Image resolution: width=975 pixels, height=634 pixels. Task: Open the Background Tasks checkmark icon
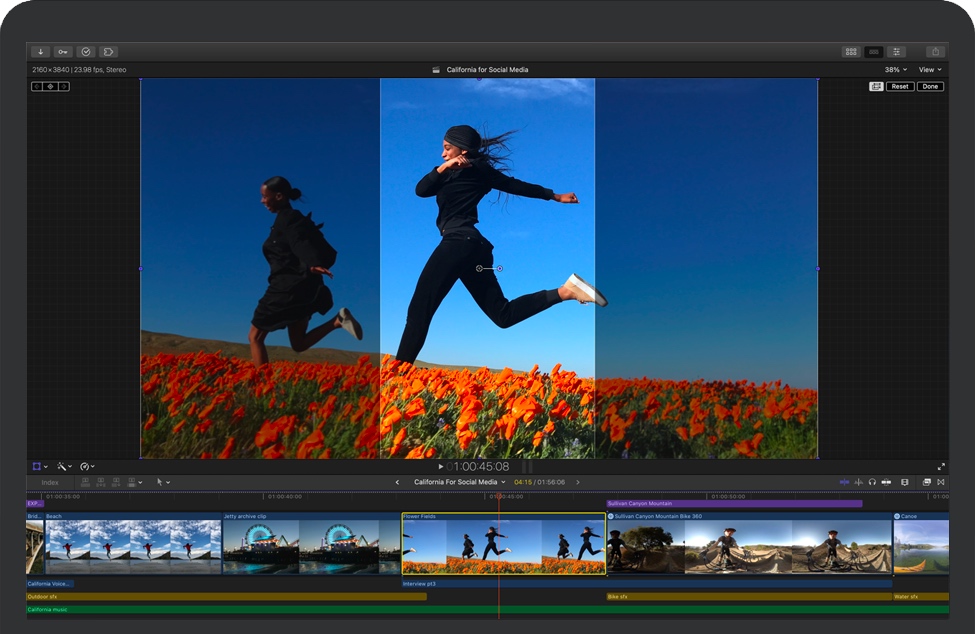(86, 51)
